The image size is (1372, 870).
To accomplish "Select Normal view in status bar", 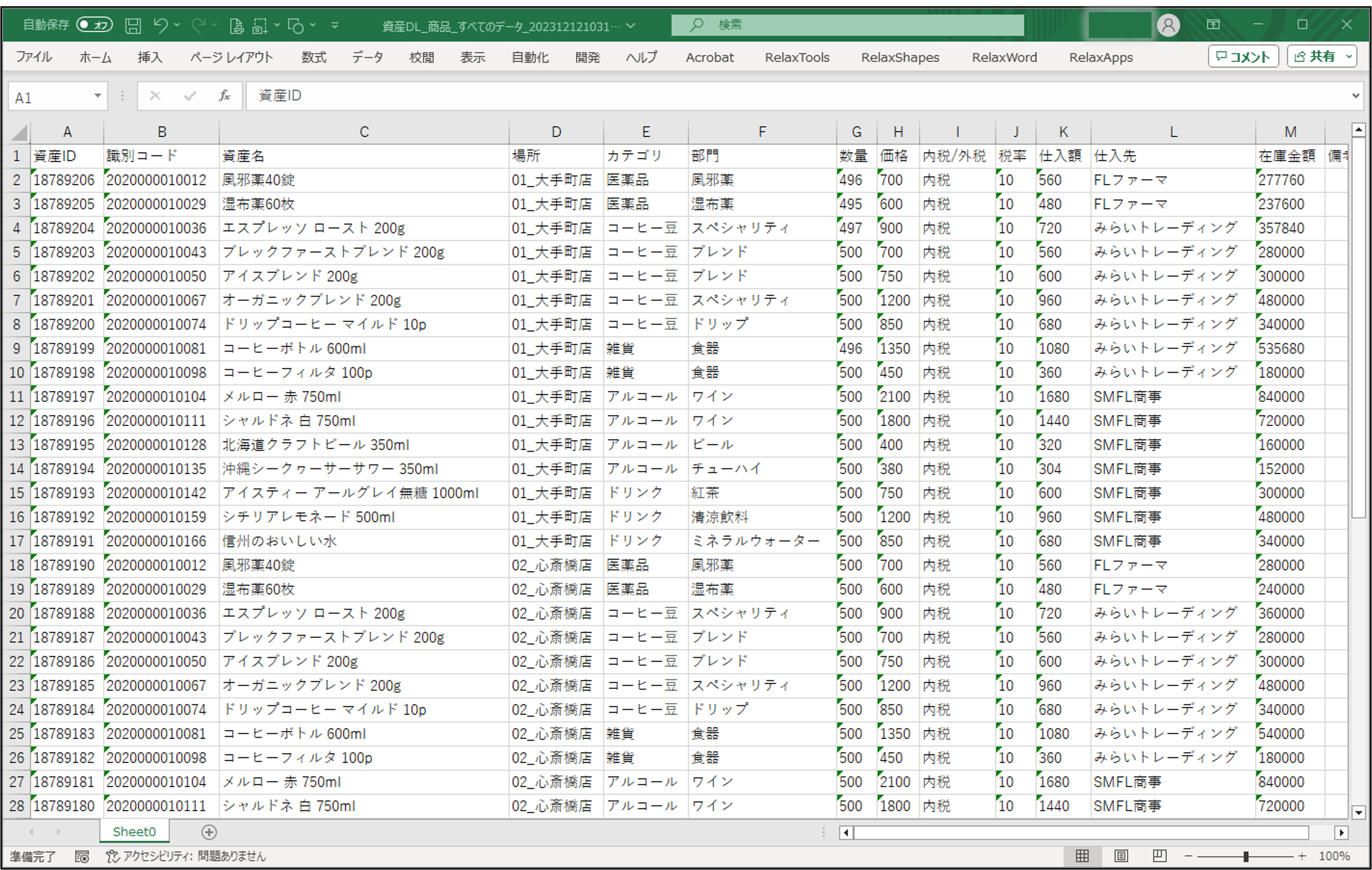I will (1082, 856).
